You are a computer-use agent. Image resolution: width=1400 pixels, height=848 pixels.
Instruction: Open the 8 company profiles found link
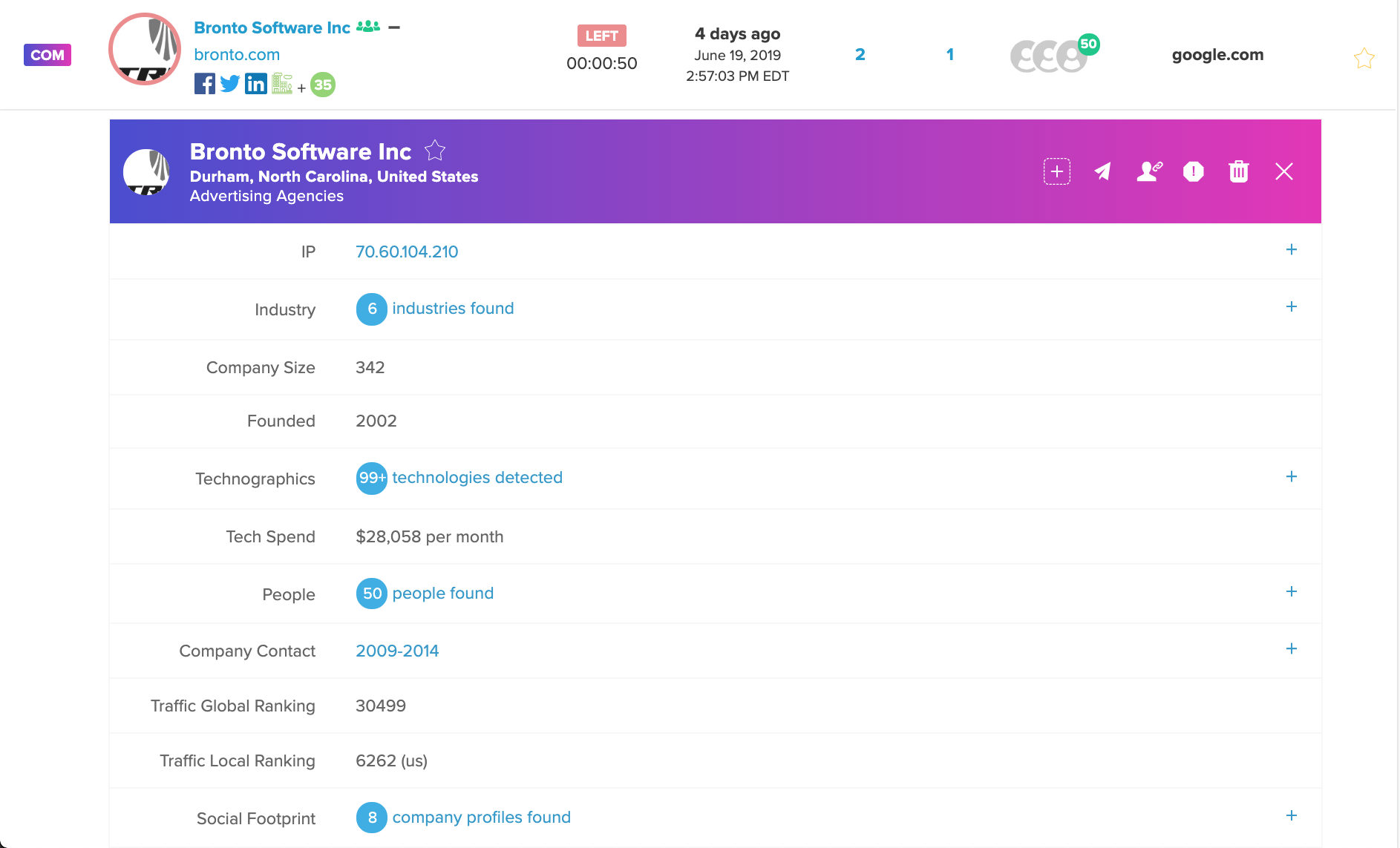click(463, 818)
